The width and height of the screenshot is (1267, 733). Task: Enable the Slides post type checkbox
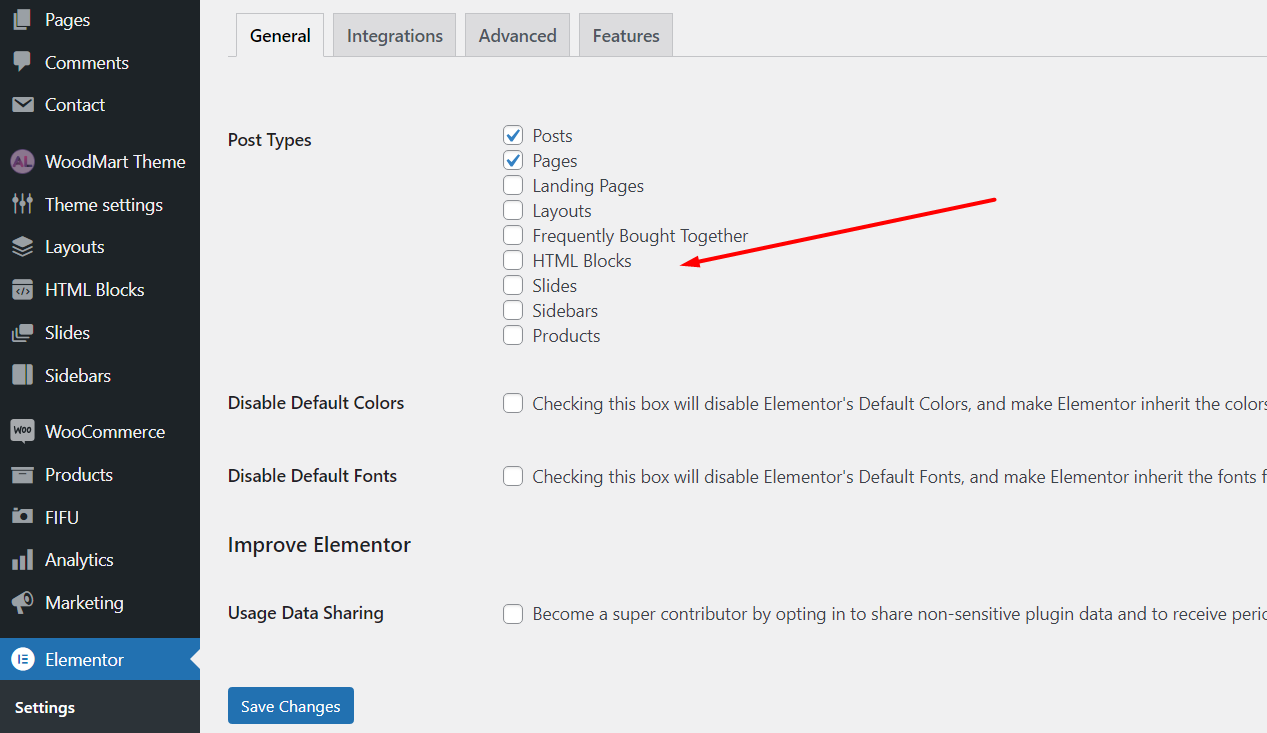[x=513, y=285]
